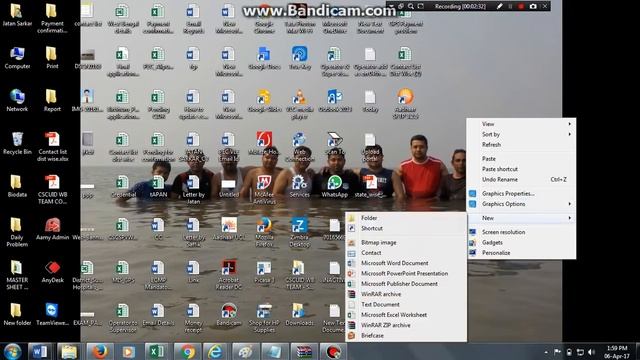Open Personalize from the context menu
Screen dimensions: 640x360
[521, 253]
